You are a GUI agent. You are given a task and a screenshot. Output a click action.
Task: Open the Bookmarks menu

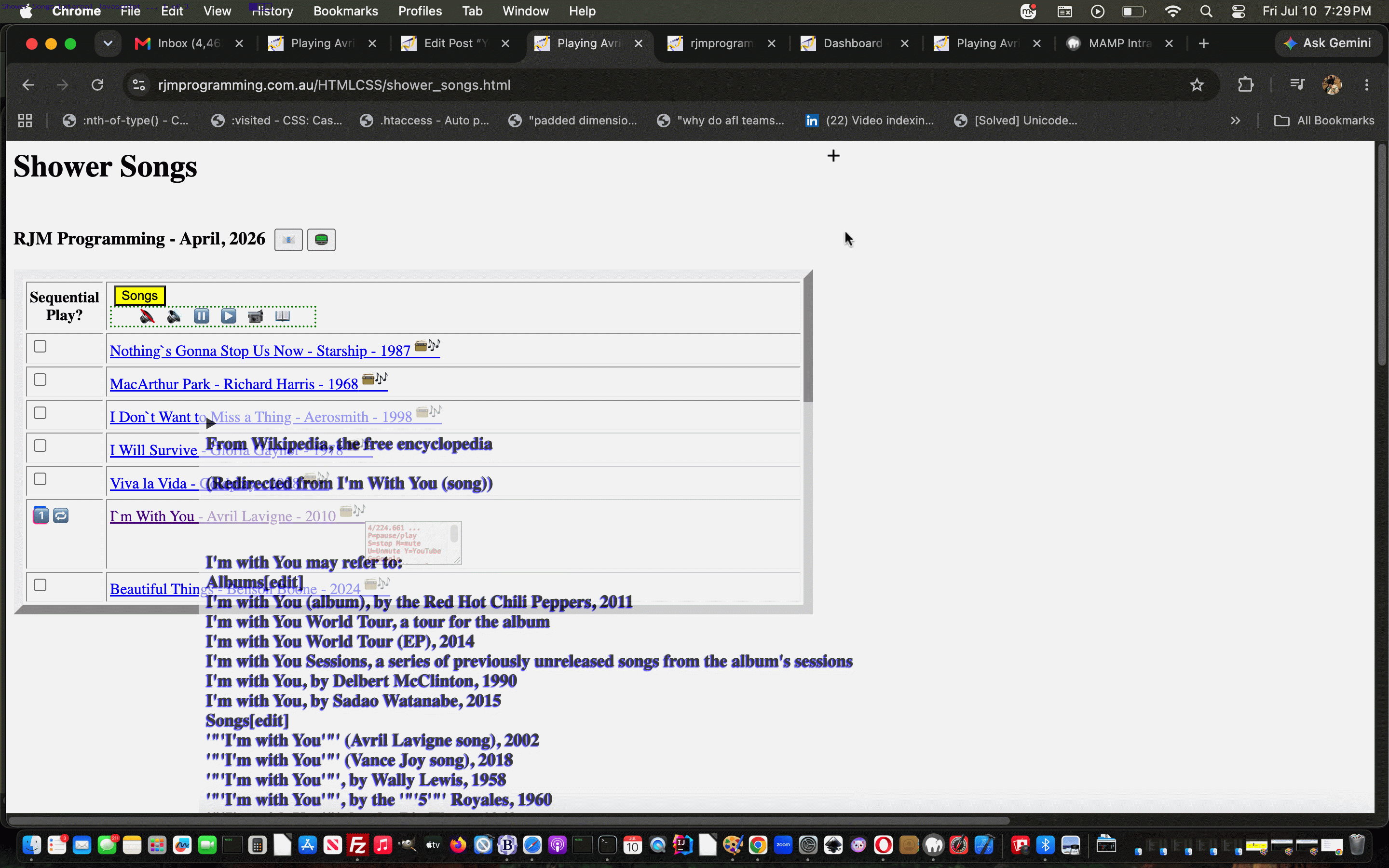pos(345,11)
